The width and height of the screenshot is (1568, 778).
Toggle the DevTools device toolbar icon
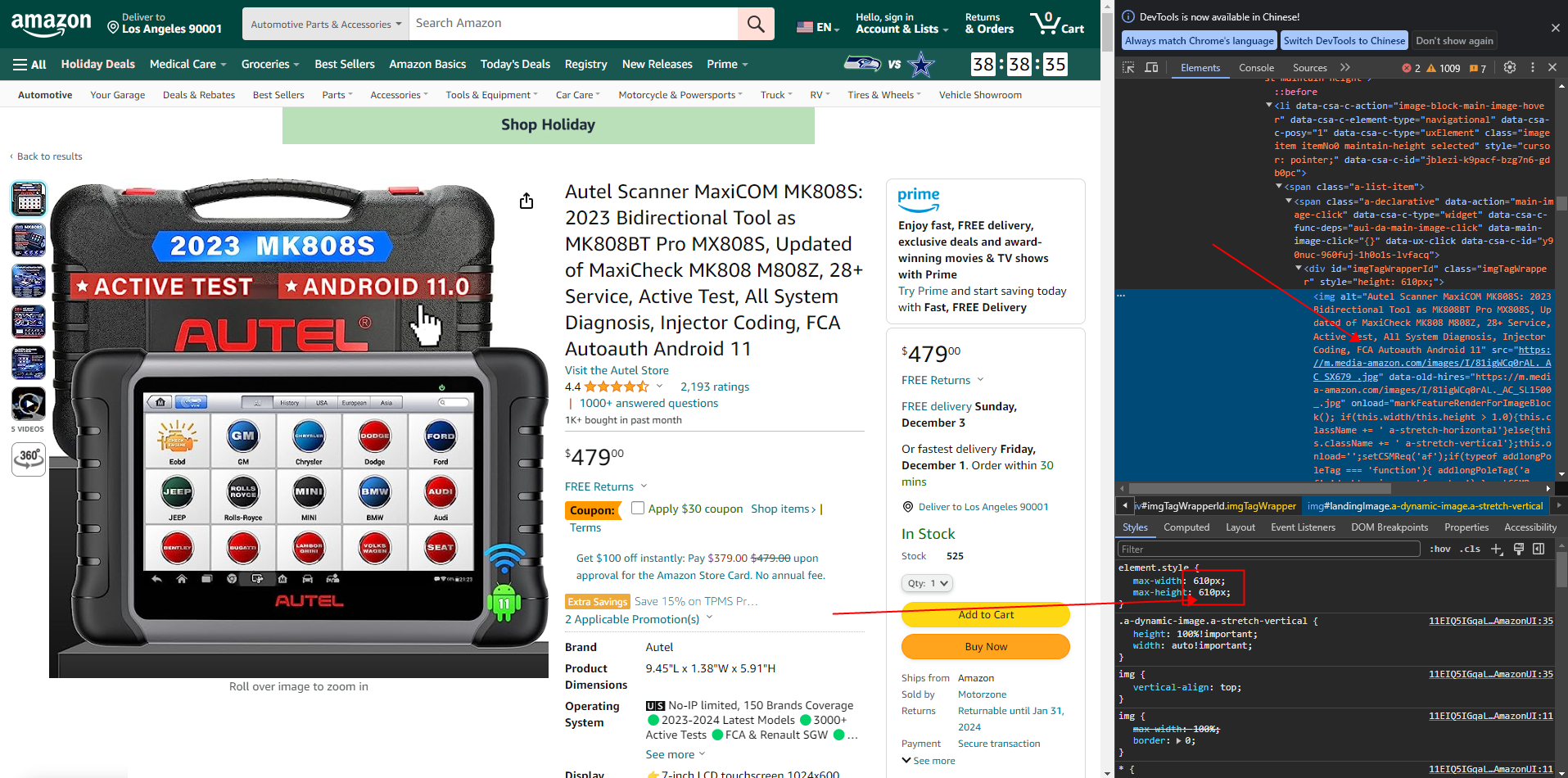[1151, 67]
